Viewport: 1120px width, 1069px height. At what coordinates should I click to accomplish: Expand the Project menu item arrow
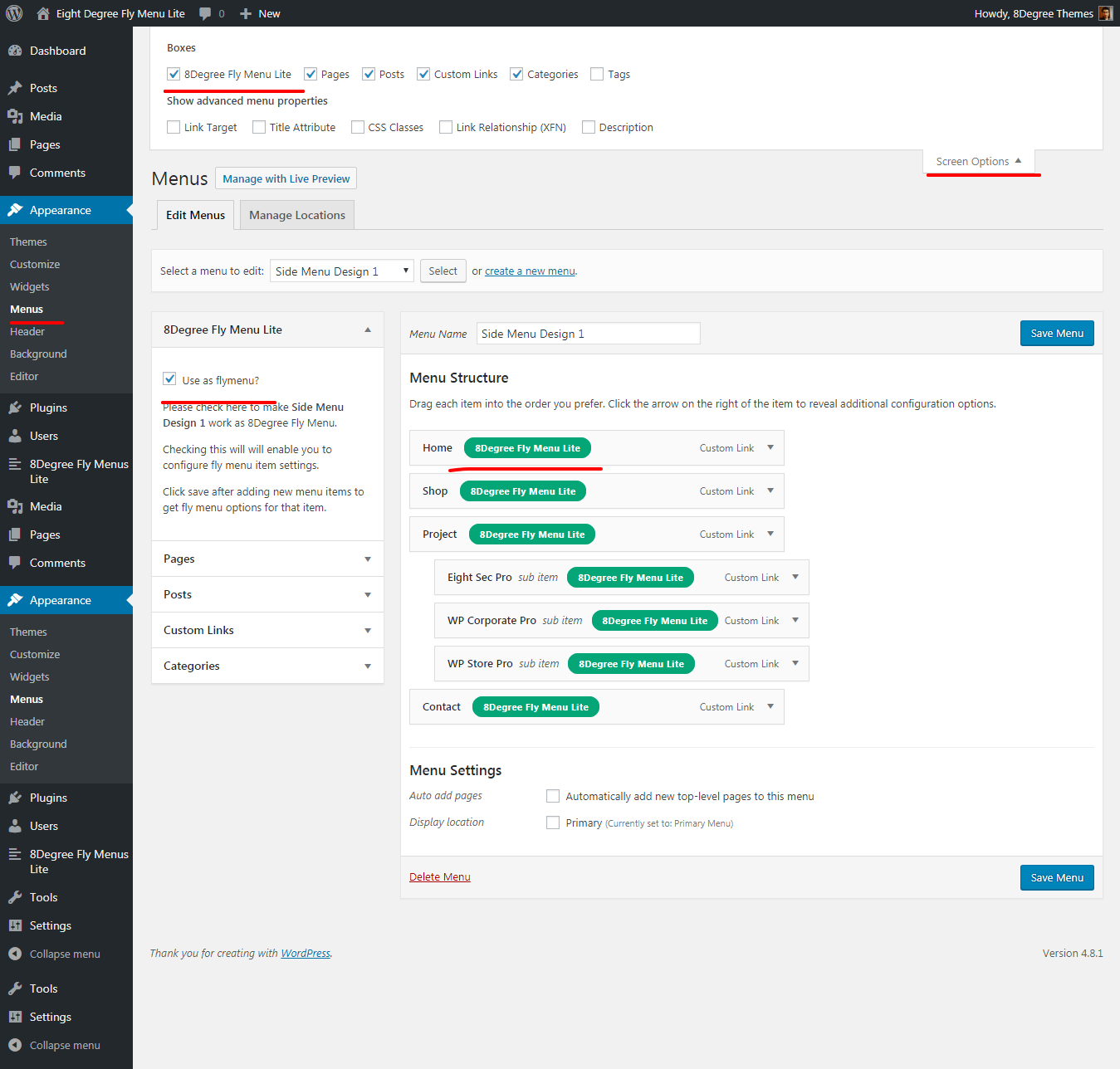click(x=770, y=534)
